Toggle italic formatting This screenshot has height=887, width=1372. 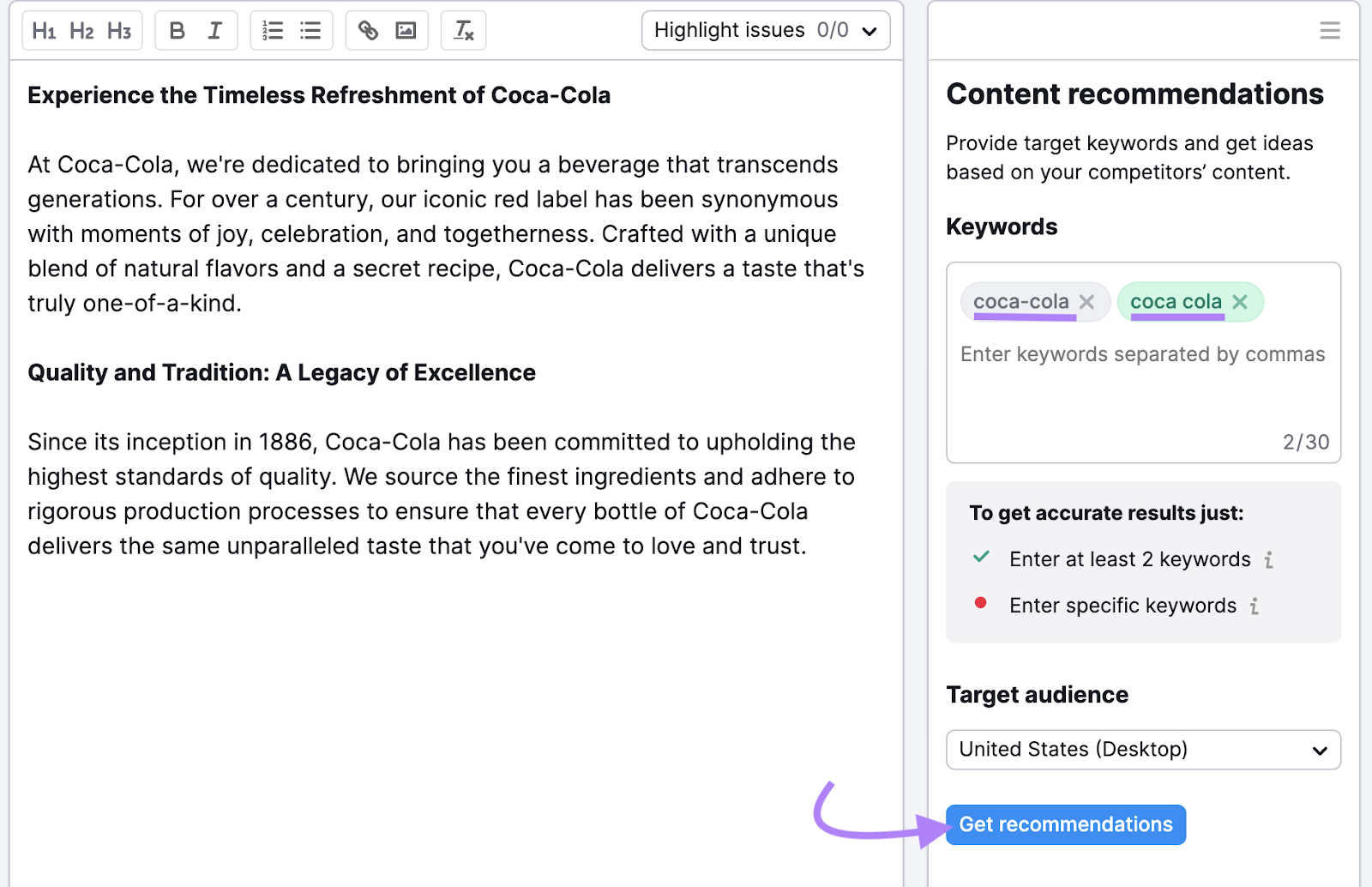pyautogui.click(x=215, y=31)
